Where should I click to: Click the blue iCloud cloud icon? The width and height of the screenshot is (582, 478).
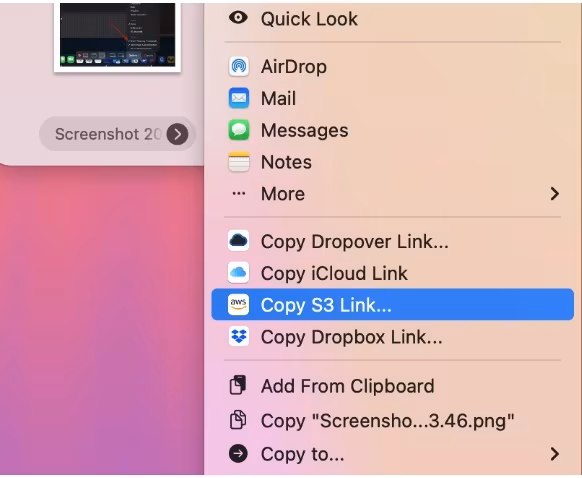tap(238, 273)
